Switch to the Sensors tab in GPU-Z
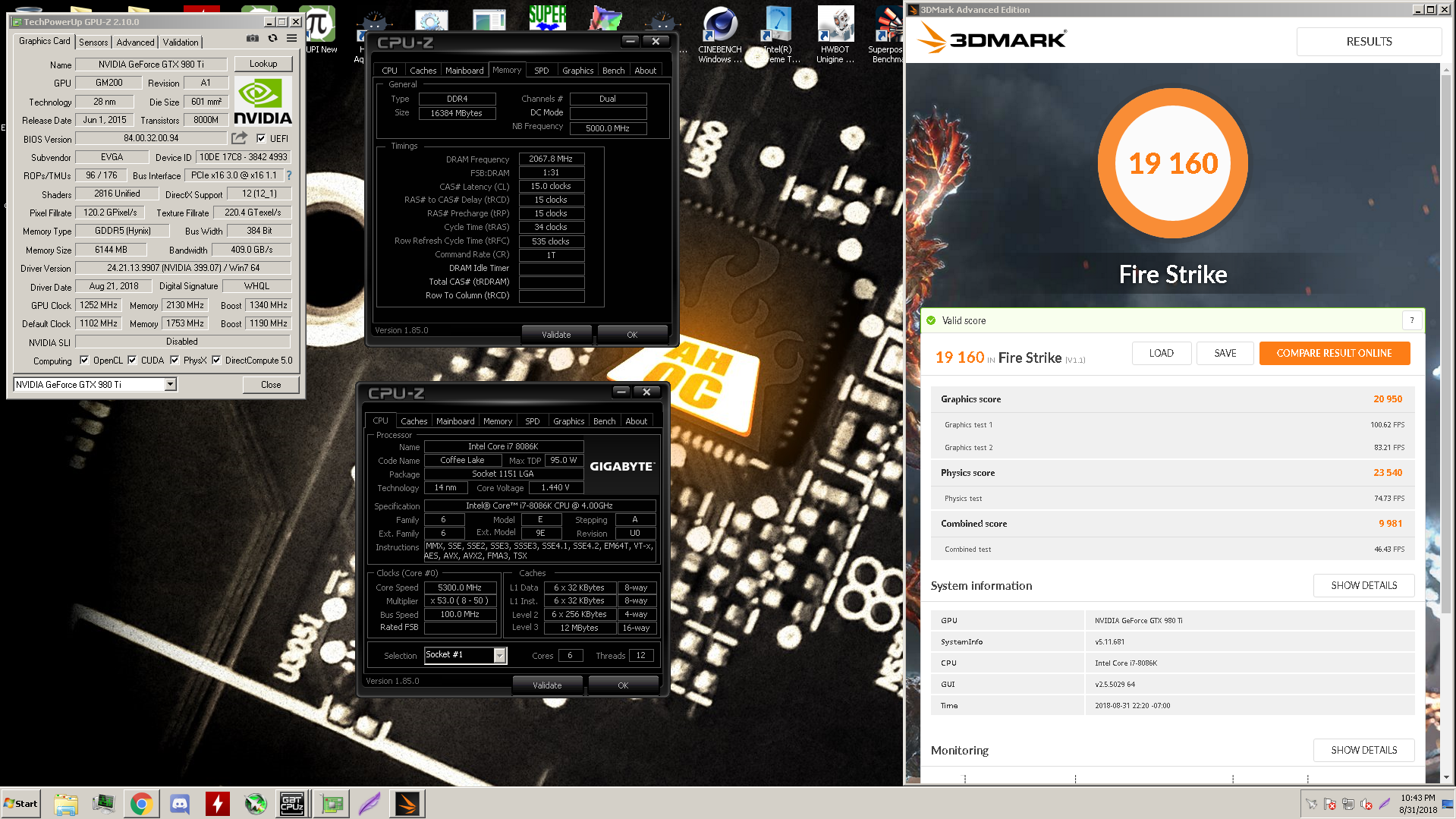Image resolution: width=1456 pixels, height=819 pixels. click(93, 43)
